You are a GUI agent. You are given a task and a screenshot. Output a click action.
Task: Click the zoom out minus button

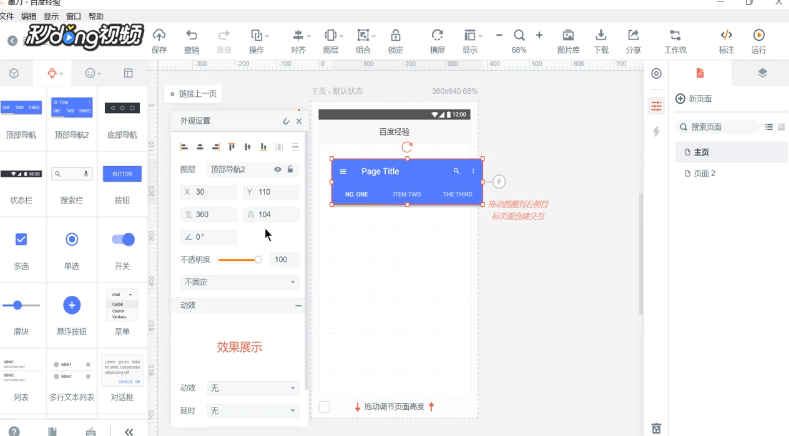(499, 35)
